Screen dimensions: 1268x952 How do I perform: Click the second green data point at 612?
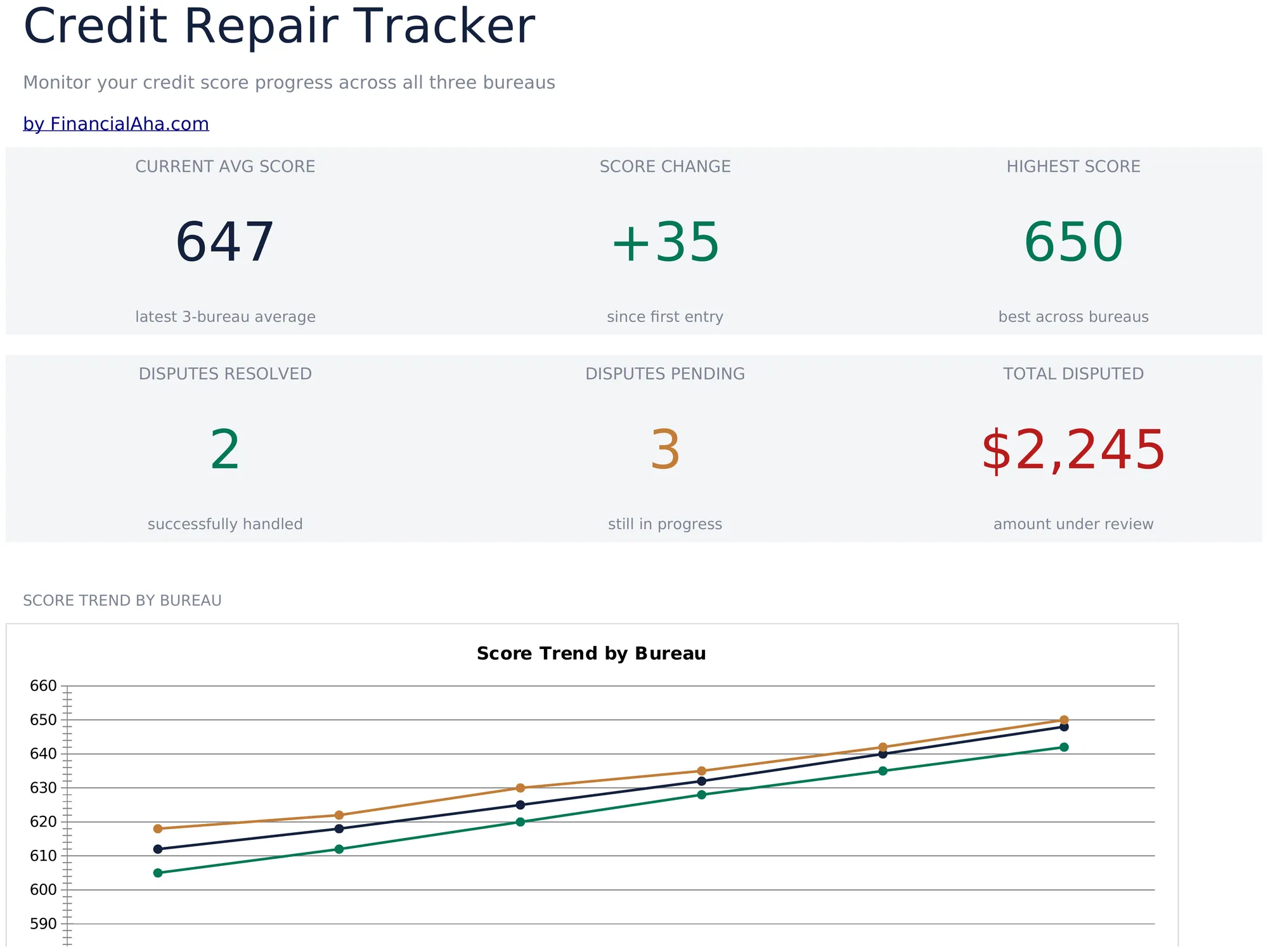tap(339, 849)
